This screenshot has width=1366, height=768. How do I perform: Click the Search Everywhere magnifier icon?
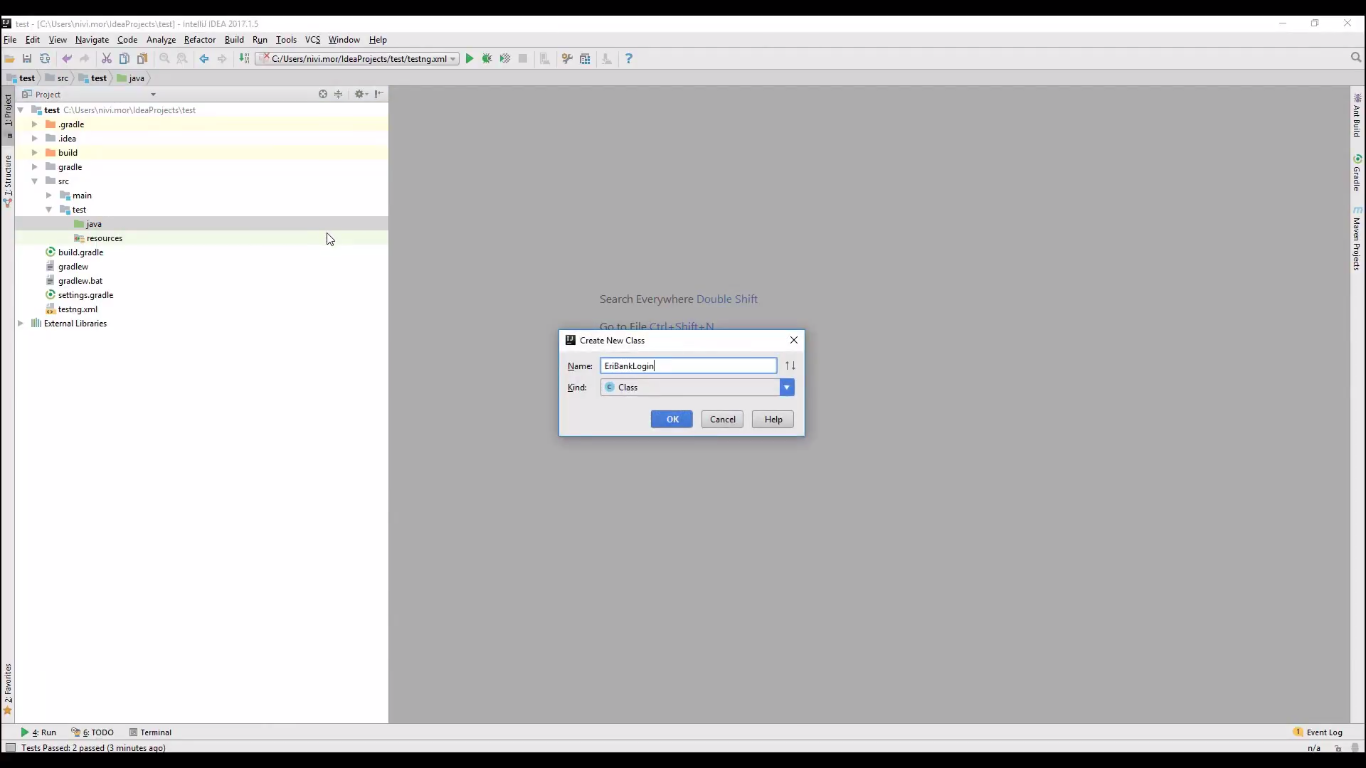pos(1356,58)
